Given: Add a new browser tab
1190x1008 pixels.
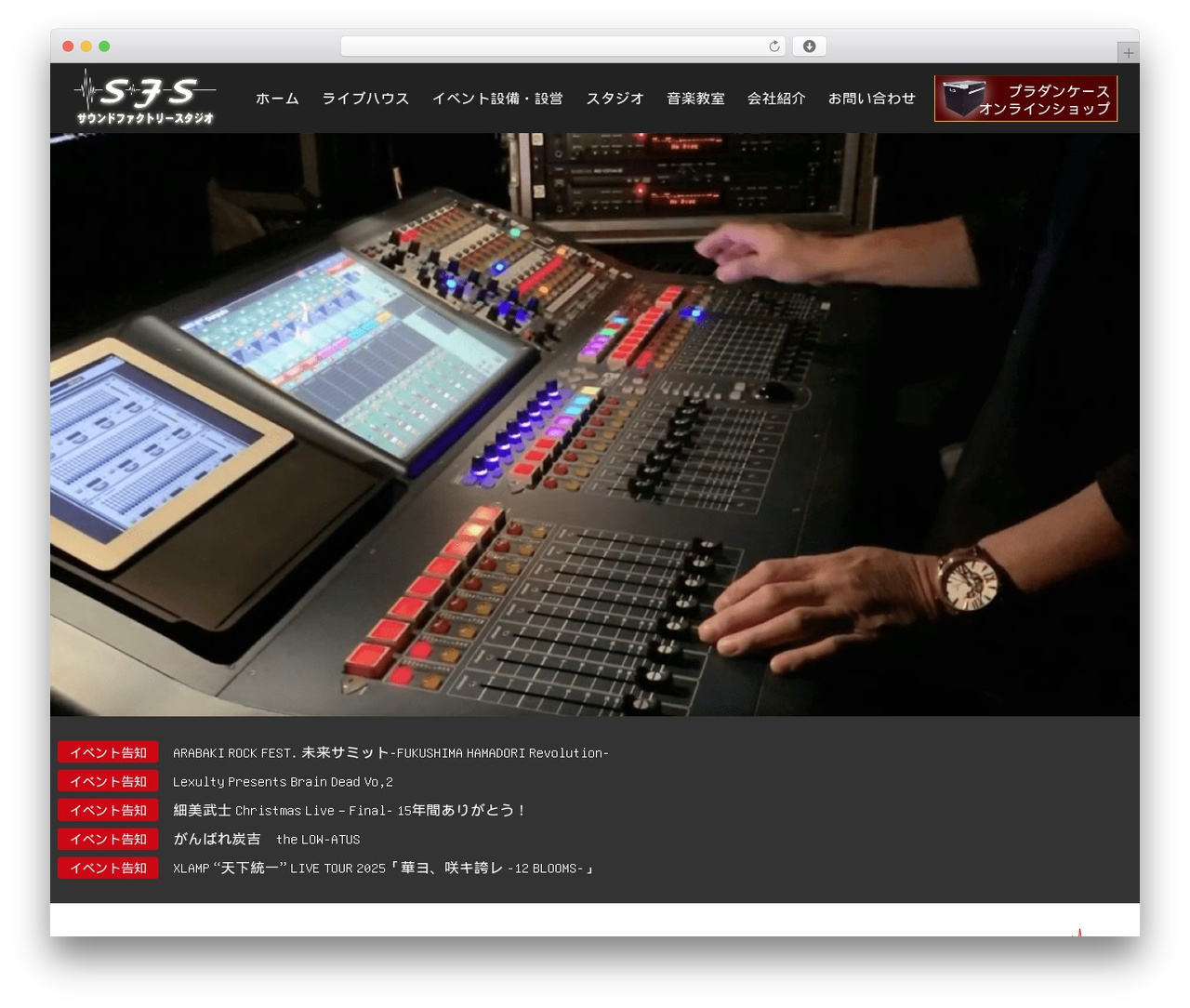Looking at the screenshot, I should [x=1128, y=53].
